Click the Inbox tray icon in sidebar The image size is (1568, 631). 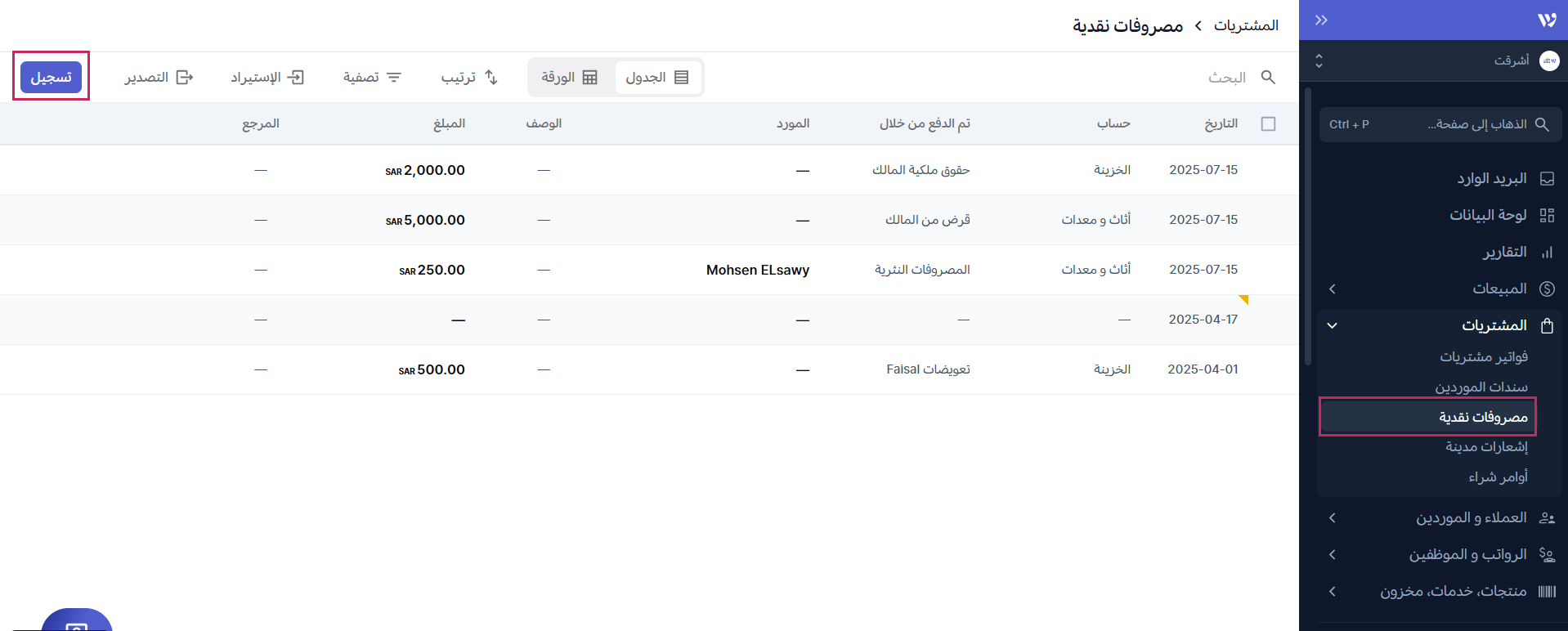click(1546, 179)
